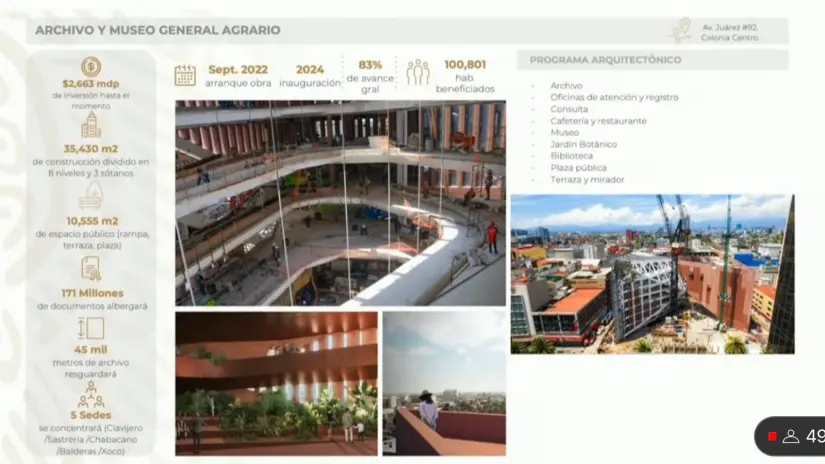Select the measurement icon above 45 mil
Screen dimensions: 825x464
click(91, 329)
